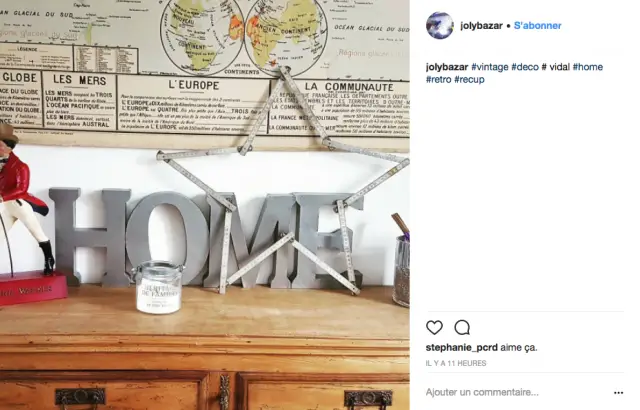Viewport: 640px width, 410px height.
Task: Click the 'Il y a 11 heures' timestamp
Action: click(456, 363)
